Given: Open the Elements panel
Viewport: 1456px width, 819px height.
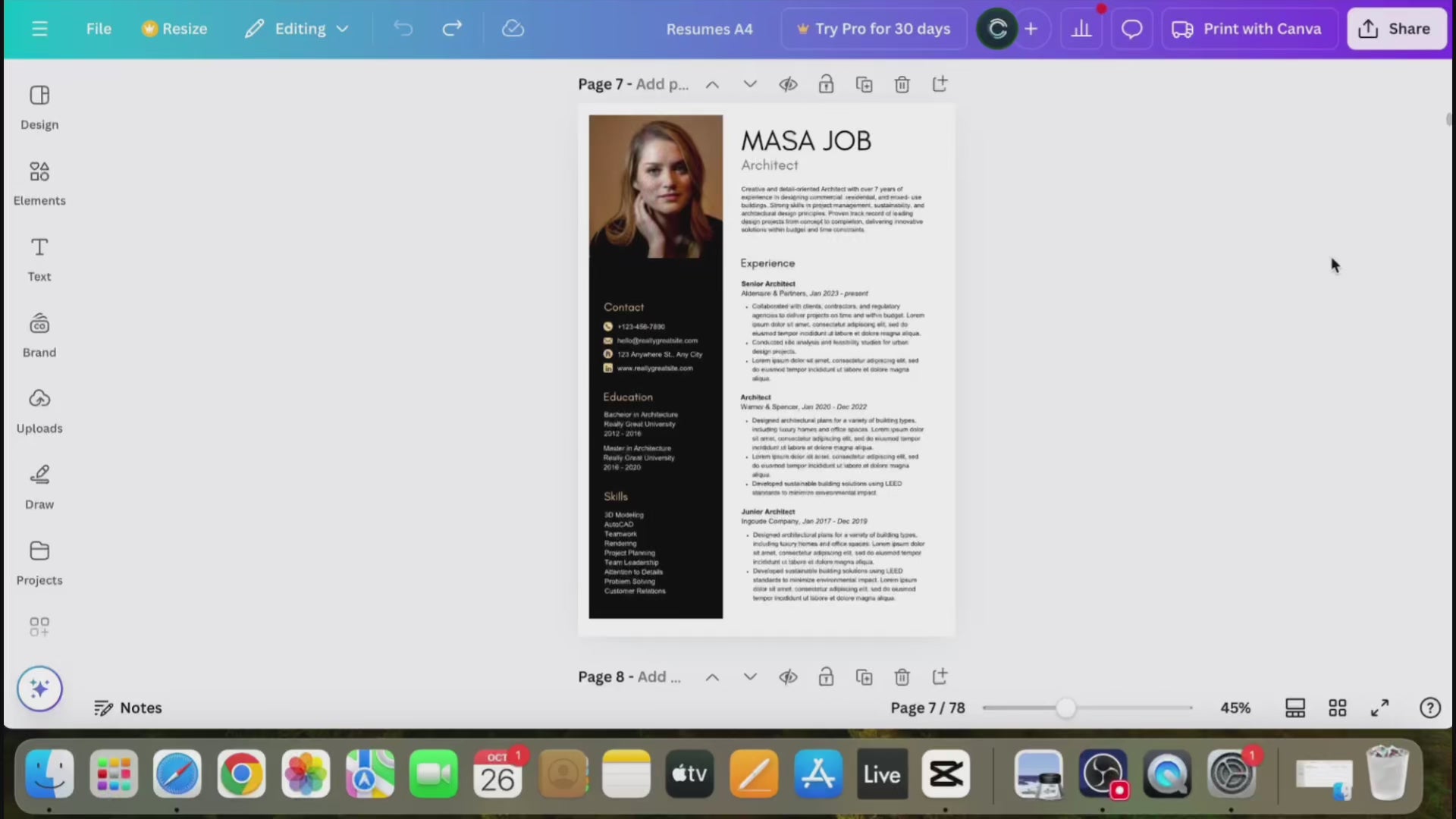Looking at the screenshot, I should click(39, 184).
